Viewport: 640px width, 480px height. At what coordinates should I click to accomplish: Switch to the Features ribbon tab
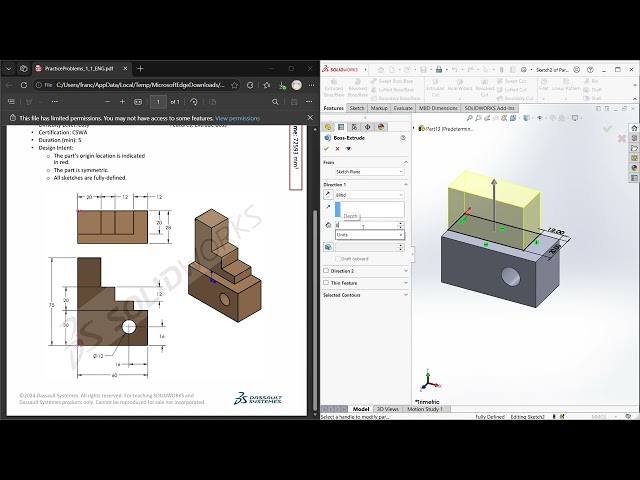click(333, 108)
